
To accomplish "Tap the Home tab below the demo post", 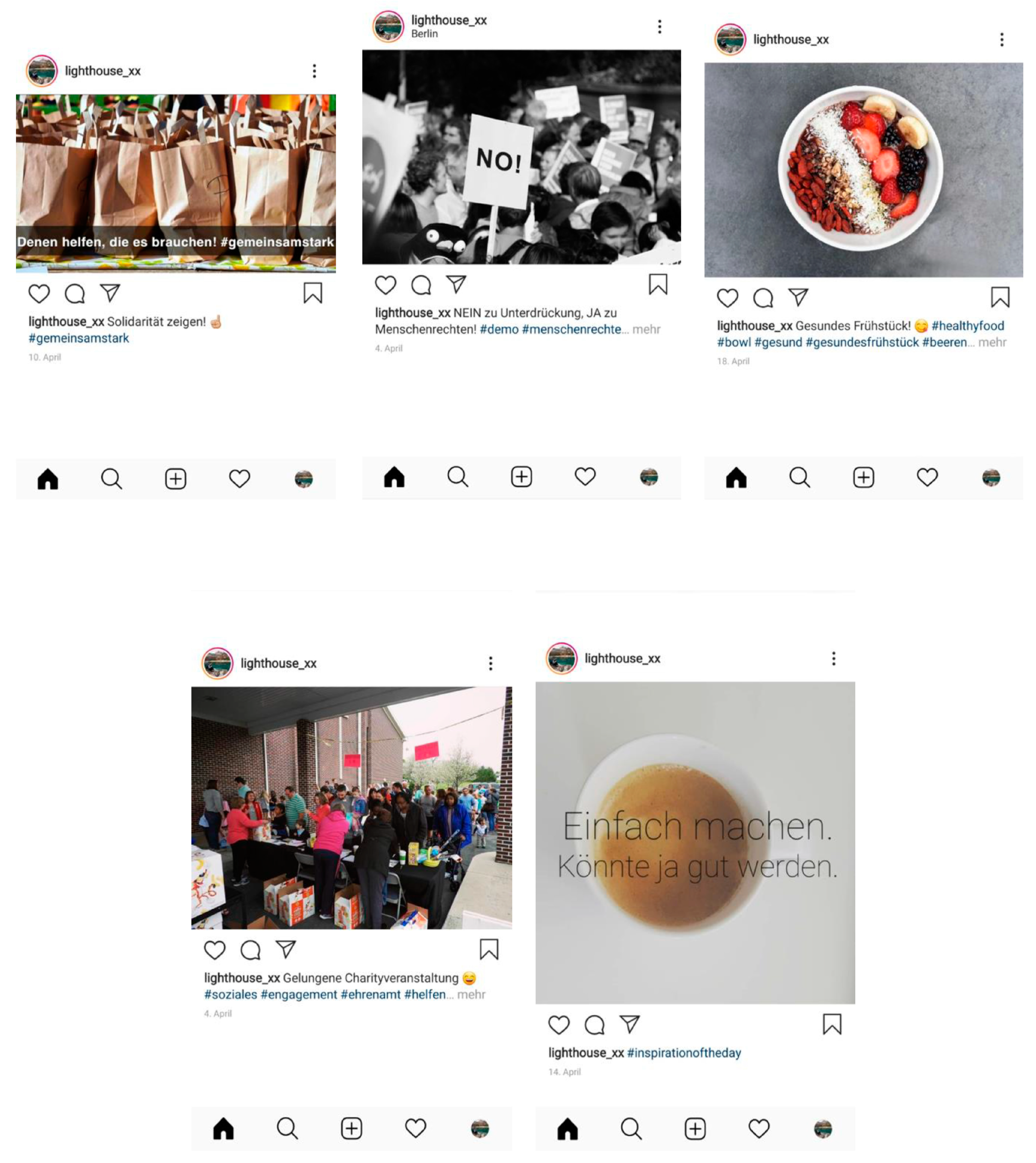I will (x=394, y=477).
